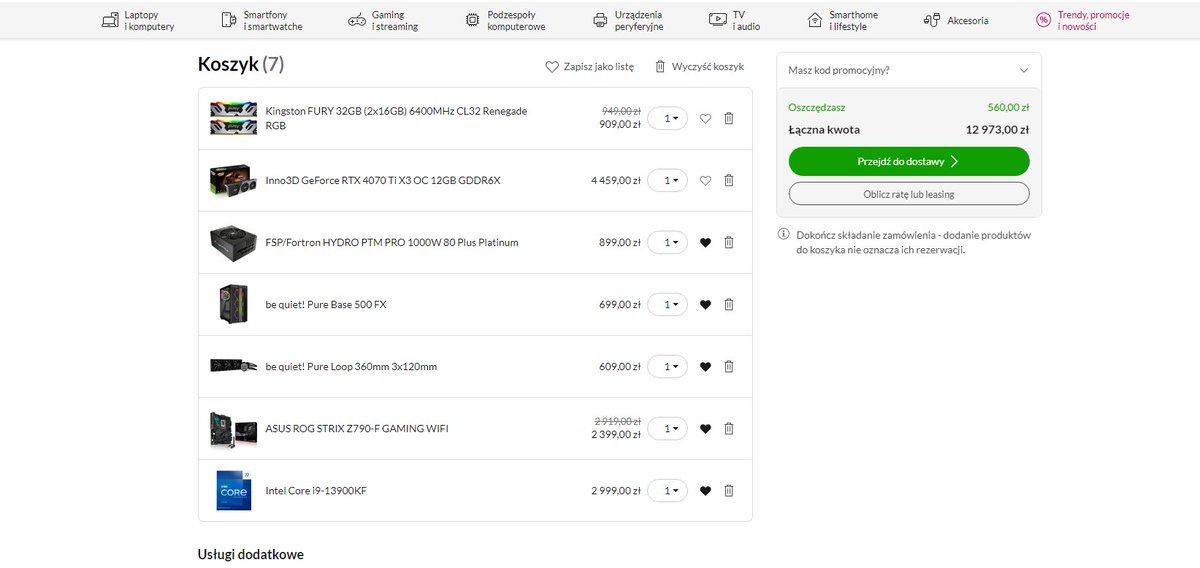Screen dimensions: 1200x568
Task: Open be quiet! Pure Base 500 FX link
Action: tap(326, 304)
